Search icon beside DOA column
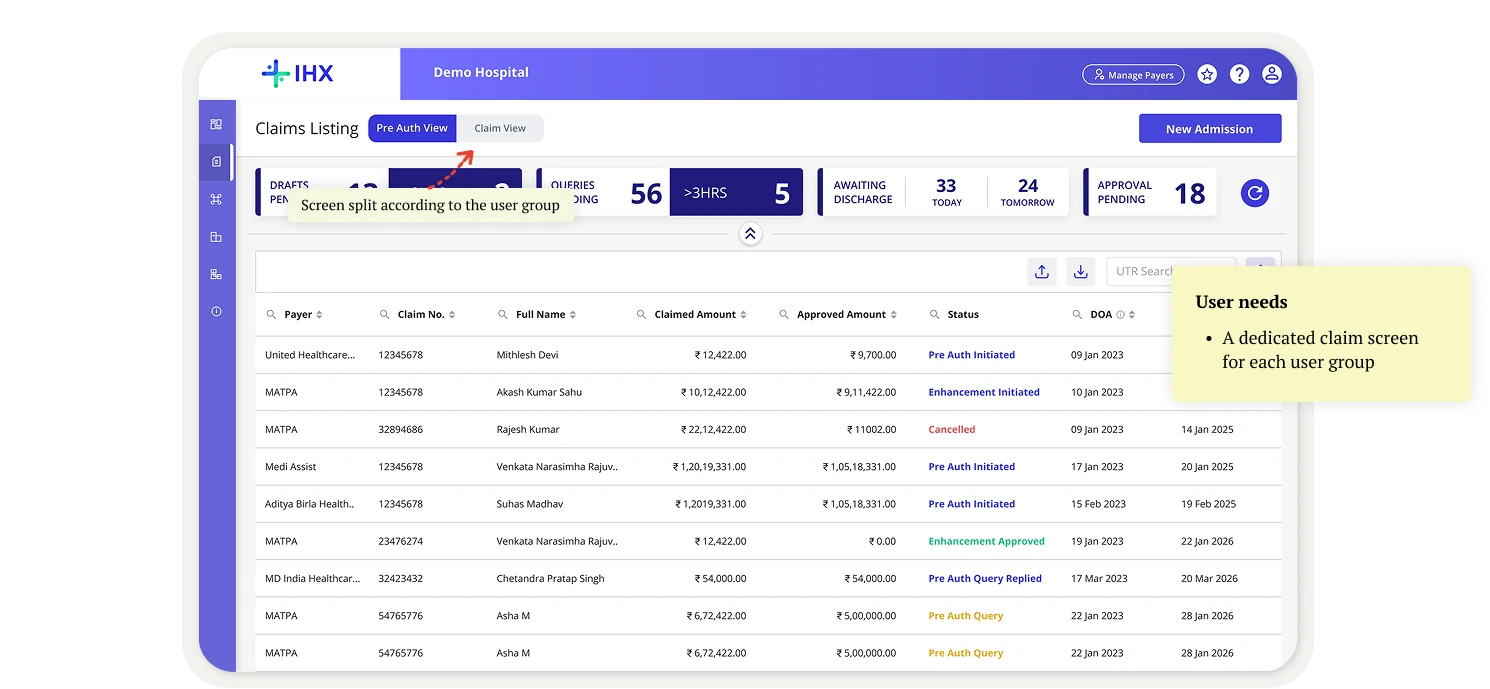The width and height of the screenshot is (1490, 689). (1077, 314)
